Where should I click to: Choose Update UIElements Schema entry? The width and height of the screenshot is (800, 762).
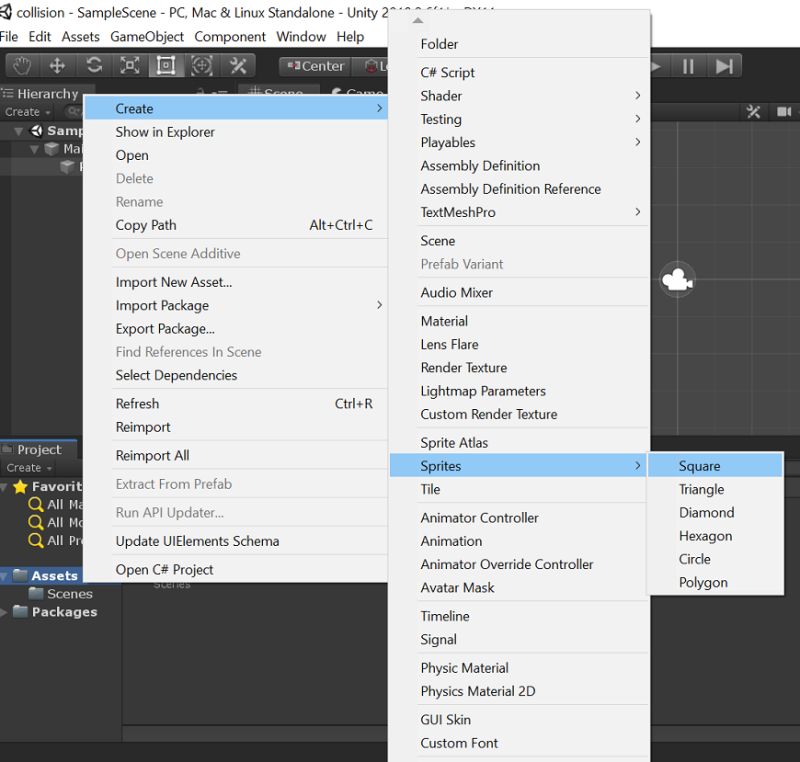(x=236, y=541)
